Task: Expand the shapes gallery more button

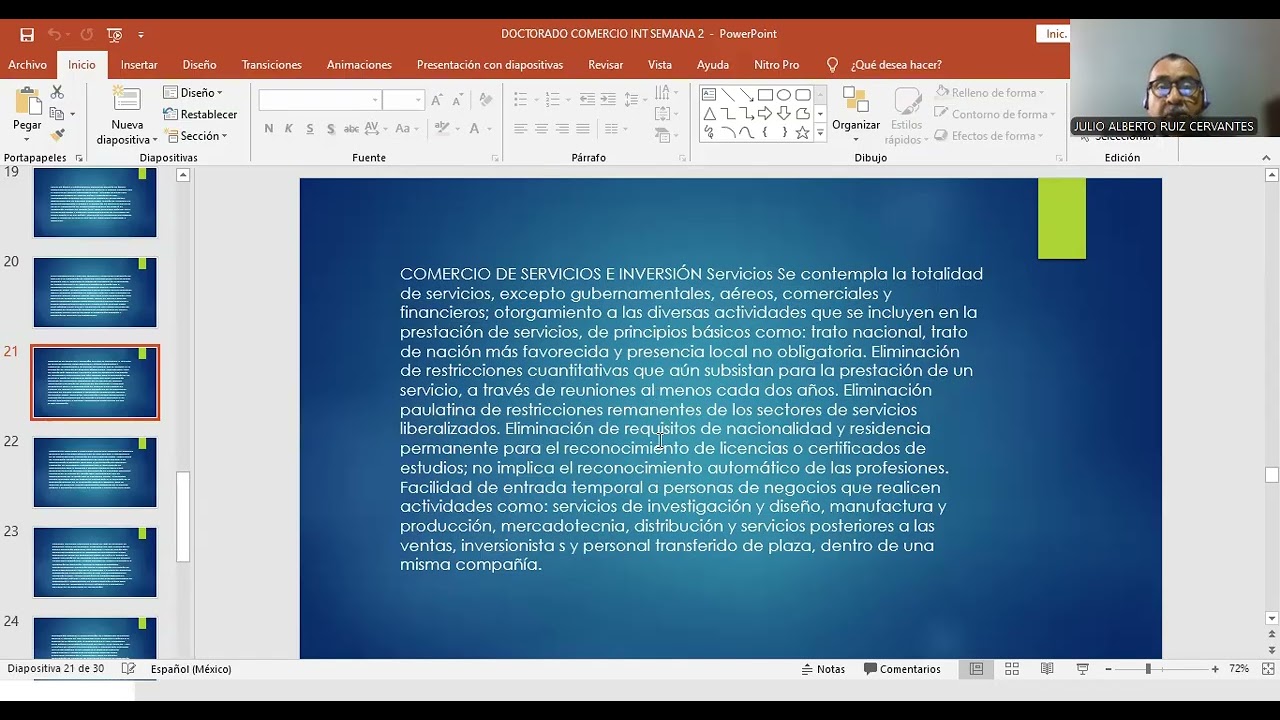Action: [x=820, y=133]
